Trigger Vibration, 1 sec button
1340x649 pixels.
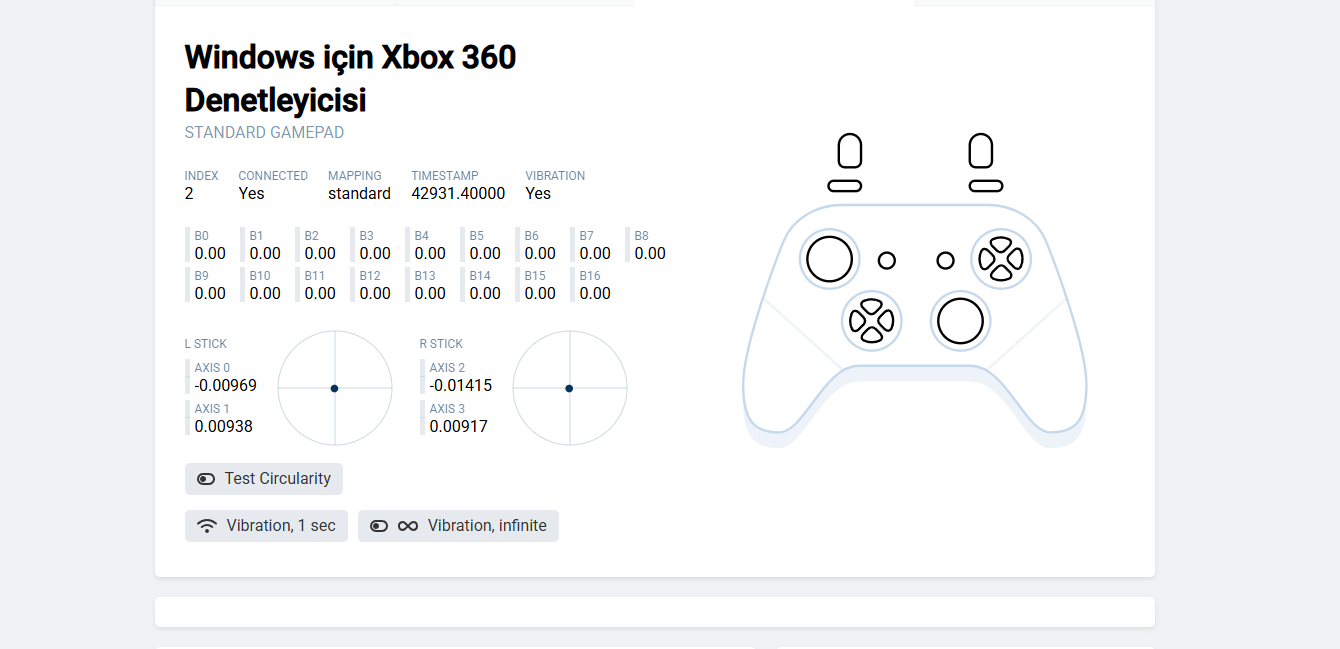pyautogui.click(x=266, y=526)
